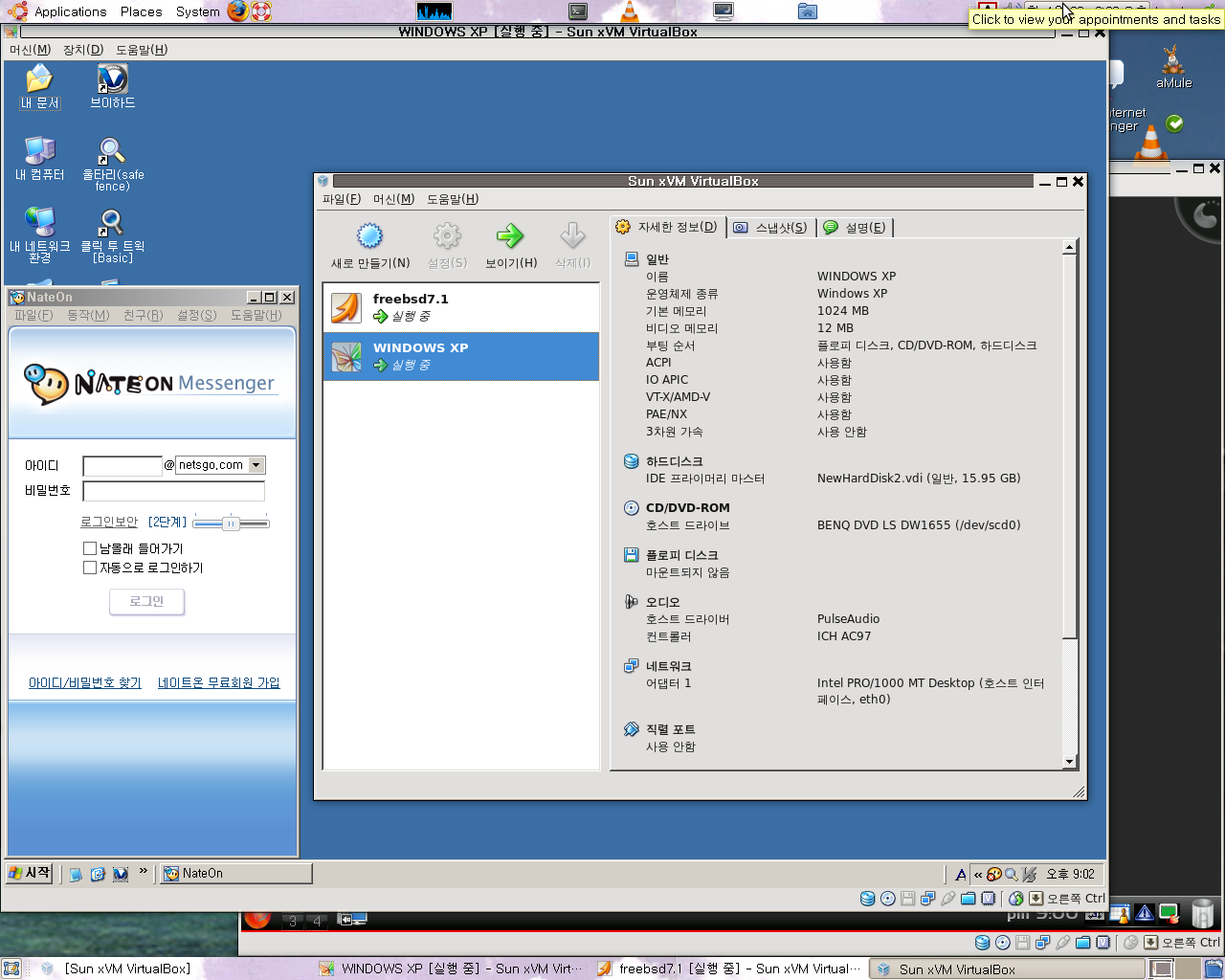The width and height of the screenshot is (1225, 980).
Task: Expand XP system tray hidden icons arrow
Action: pyautogui.click(x=978, y=874)
